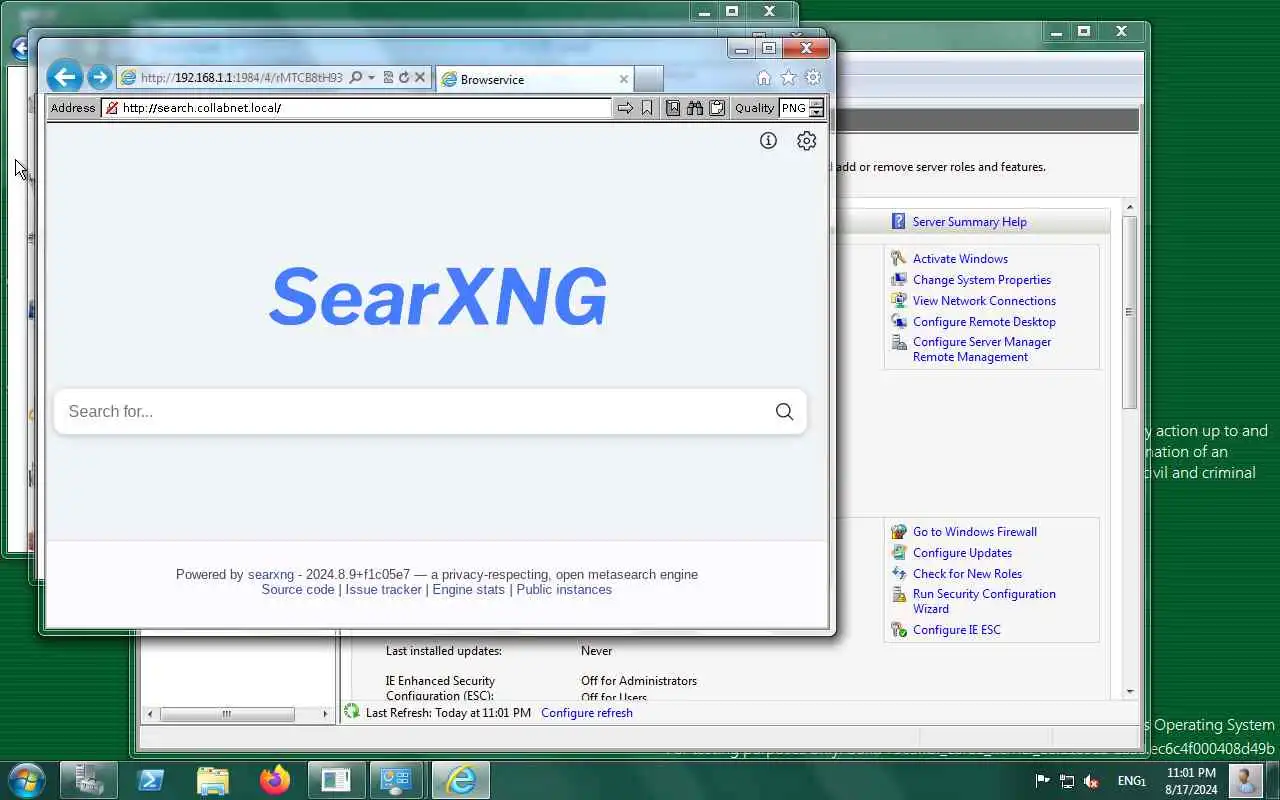The height and width of the screenshot is (800, 1280).
Task: Refresh the page using IE refresh icon
Action: [404, 78]
